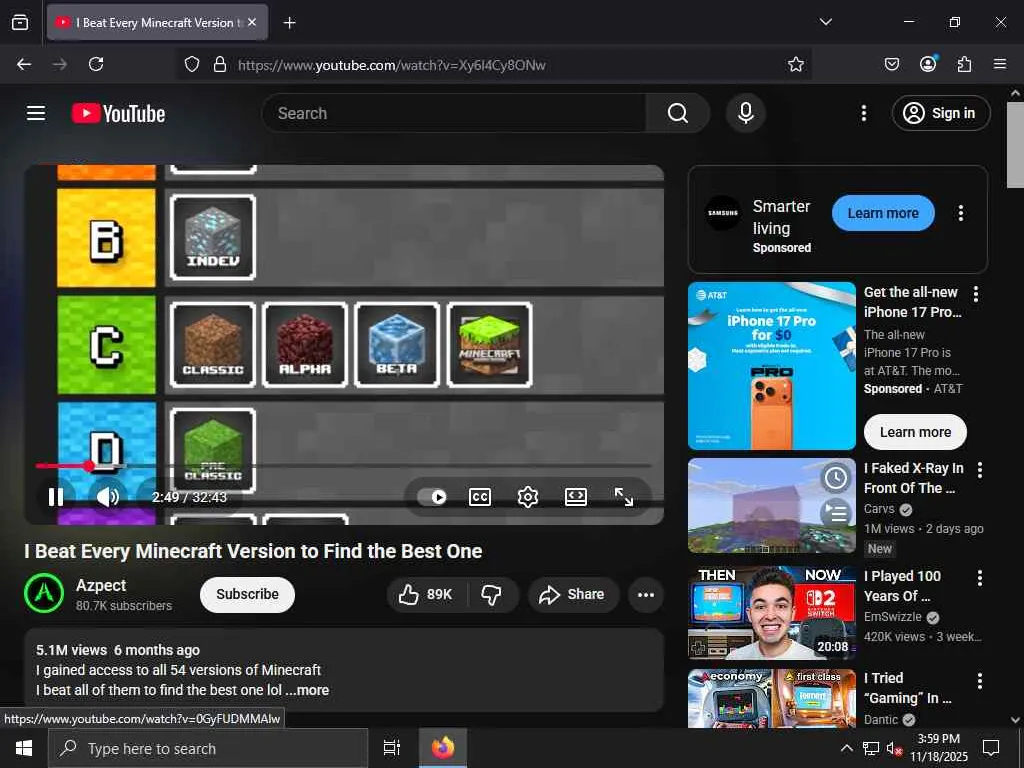This screenshot has height=768, width=1024.
Task: Open more actions ellipsis under video
Action: [646, 594]
